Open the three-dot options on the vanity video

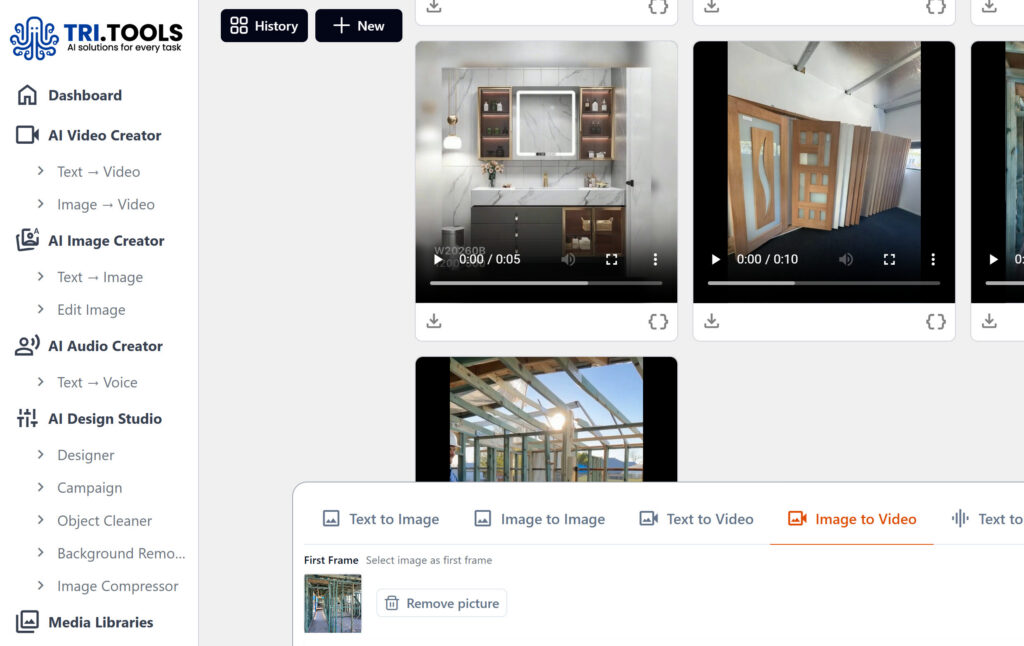click(x=655, y=259)
